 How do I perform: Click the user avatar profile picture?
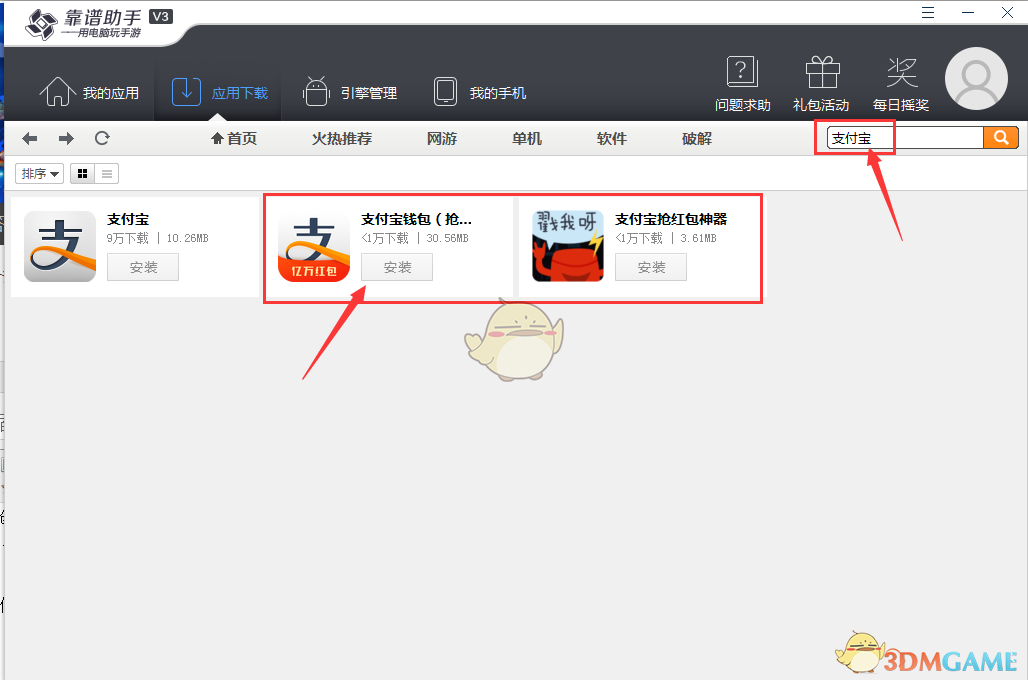click(976, 79)
